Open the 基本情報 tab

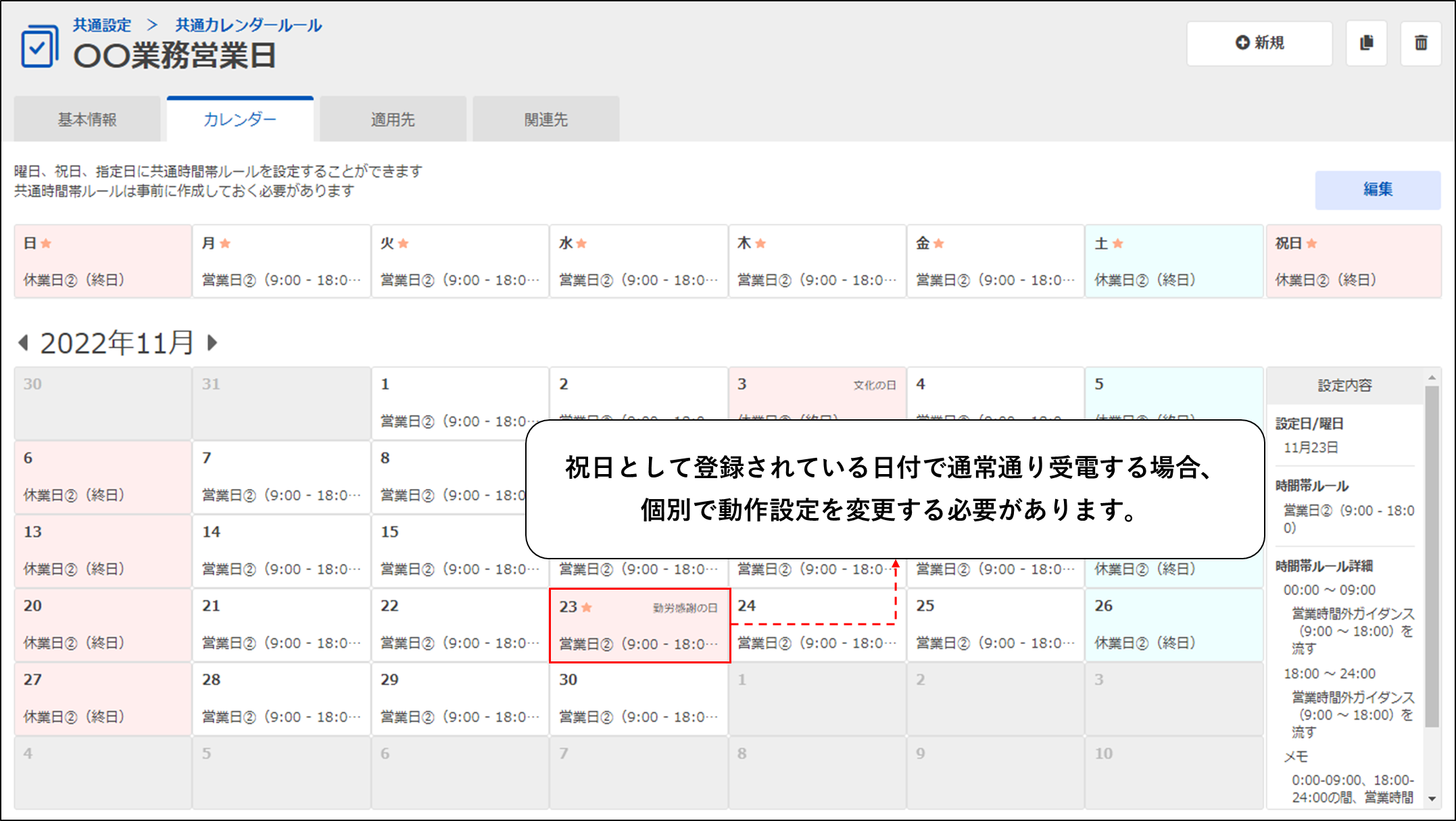pos(87,120)
